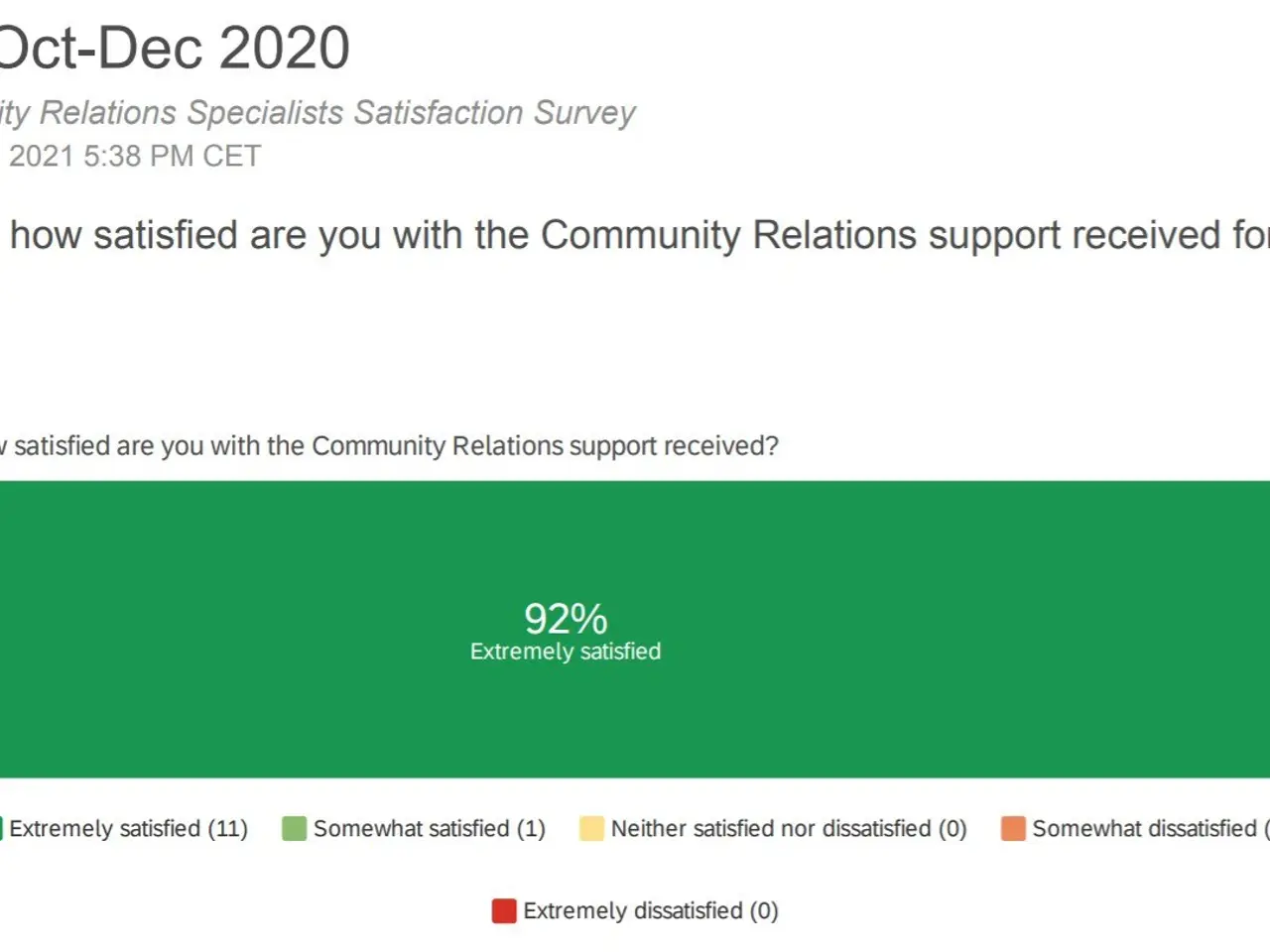Click the '5:38 PM CET' time text

172,156
